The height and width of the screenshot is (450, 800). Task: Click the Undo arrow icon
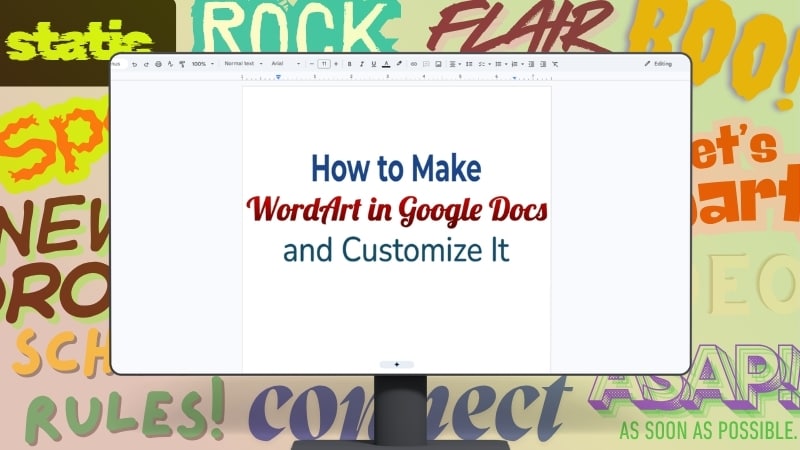click(x=134, y=64)
